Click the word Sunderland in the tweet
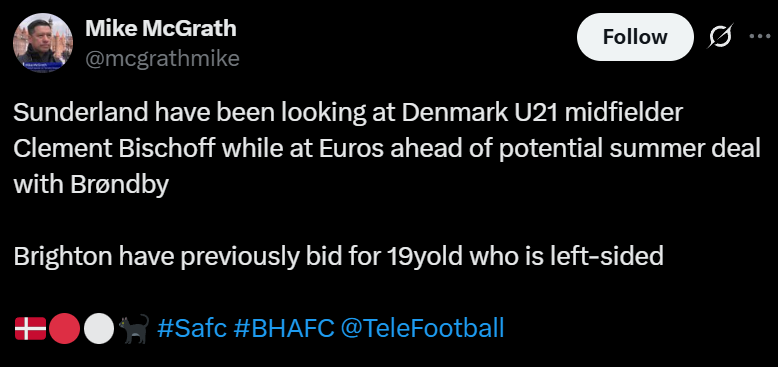 click(81, 113)
